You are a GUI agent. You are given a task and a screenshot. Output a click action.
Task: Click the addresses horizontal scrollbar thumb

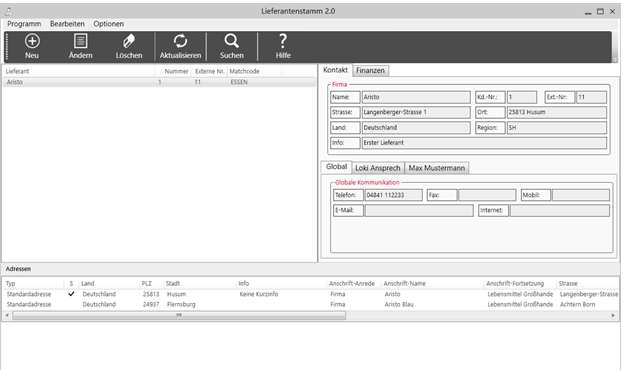click(x=179, y=315)
